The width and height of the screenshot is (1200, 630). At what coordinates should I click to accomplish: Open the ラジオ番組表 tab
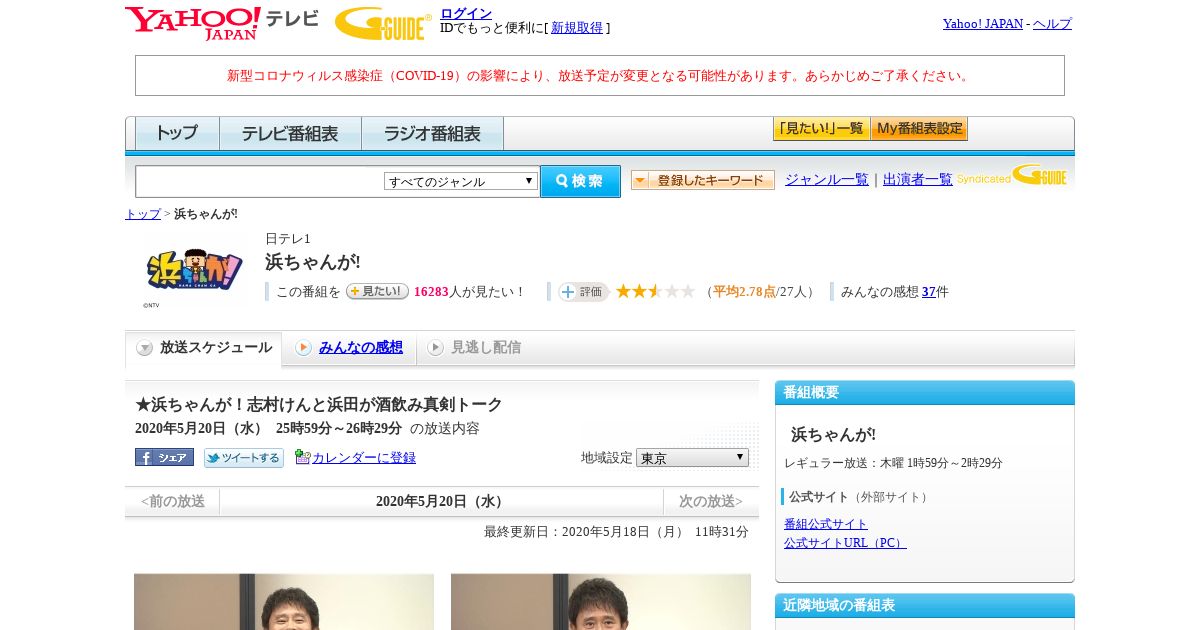[432, 133]
